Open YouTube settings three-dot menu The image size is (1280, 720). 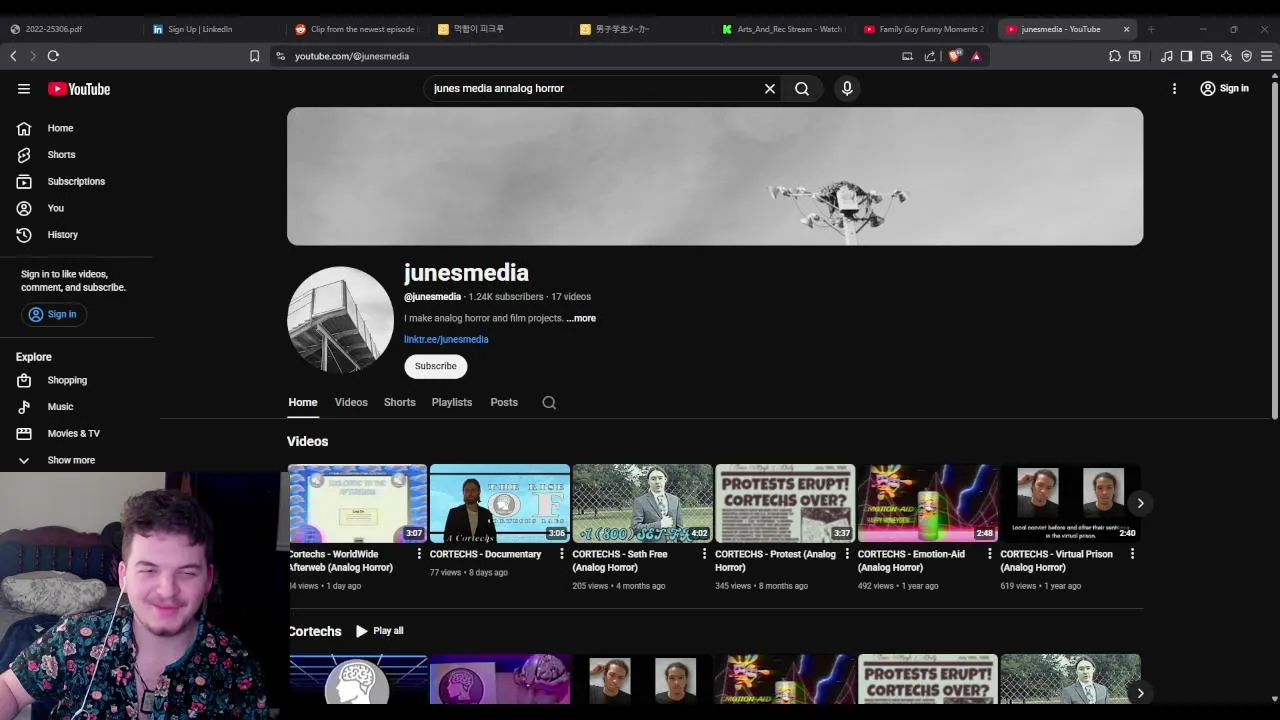(x=1174, y=89)
